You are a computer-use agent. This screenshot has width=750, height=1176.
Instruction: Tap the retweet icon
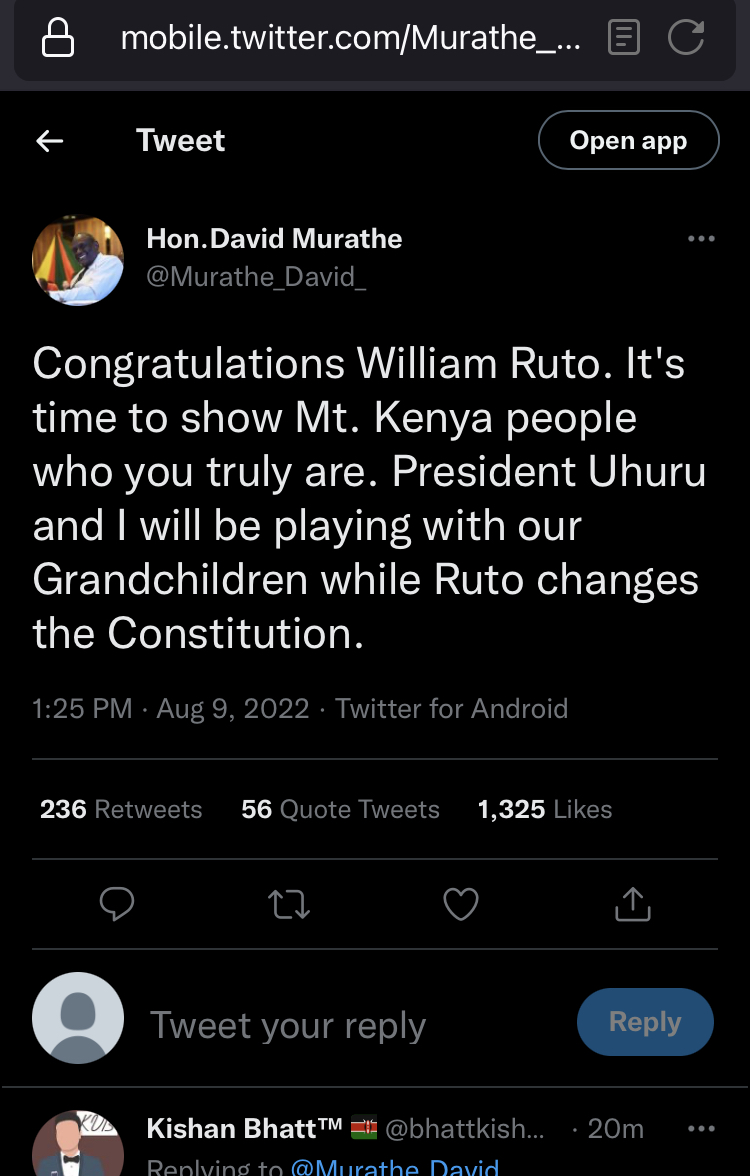[290, 904]
